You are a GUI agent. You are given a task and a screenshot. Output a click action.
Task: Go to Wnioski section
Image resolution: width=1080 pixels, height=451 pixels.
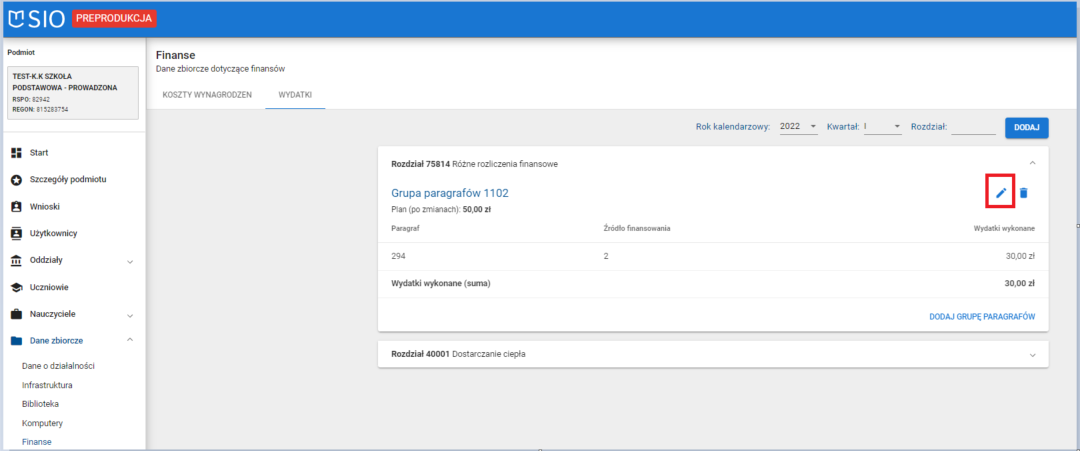pyautogui.click(x=46, y=207)
